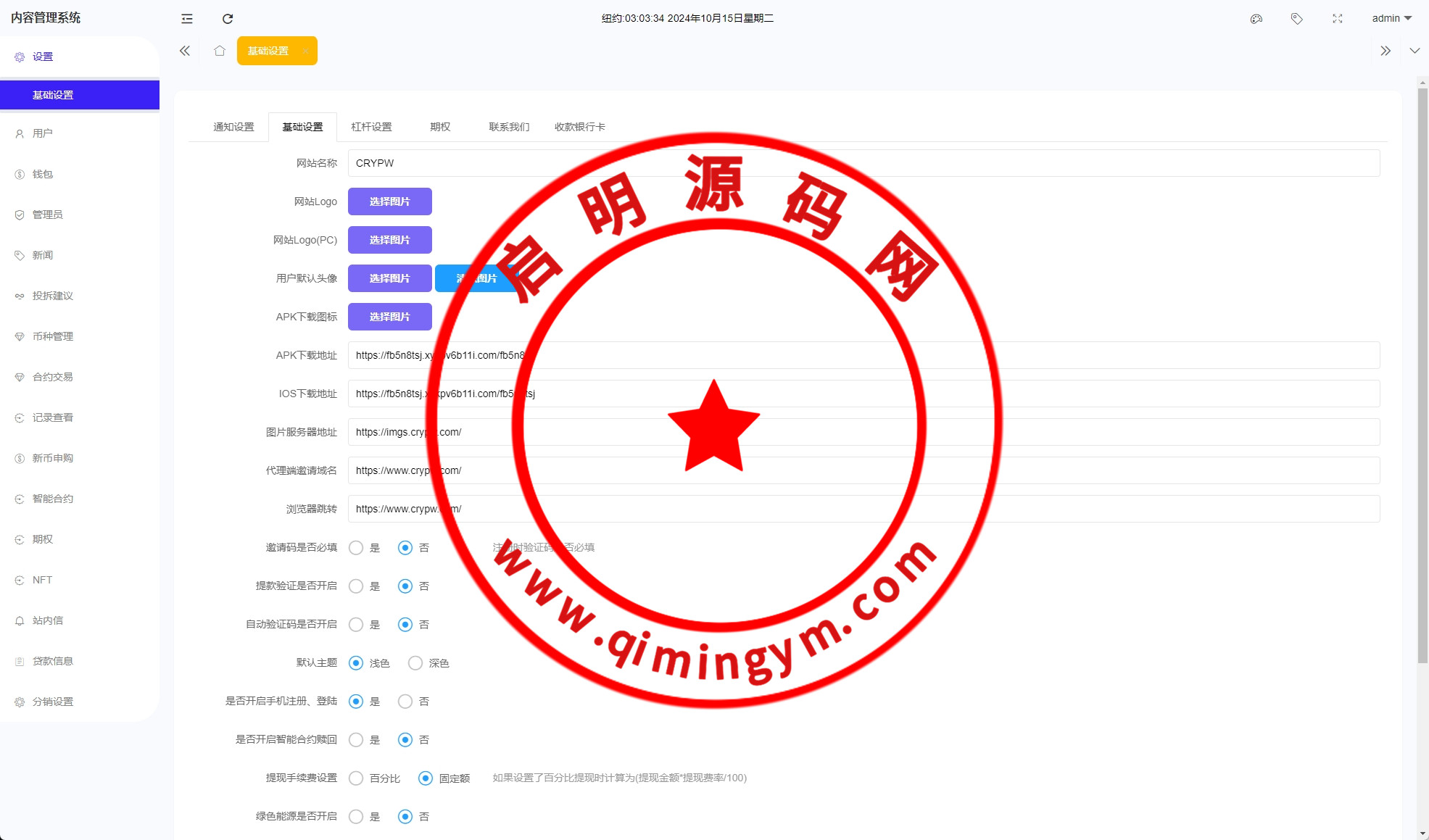Click 选择图片 for APK下载图标
Viewport: 1429px width, 840px height.
pyautogui.click(x=390, y=317)
